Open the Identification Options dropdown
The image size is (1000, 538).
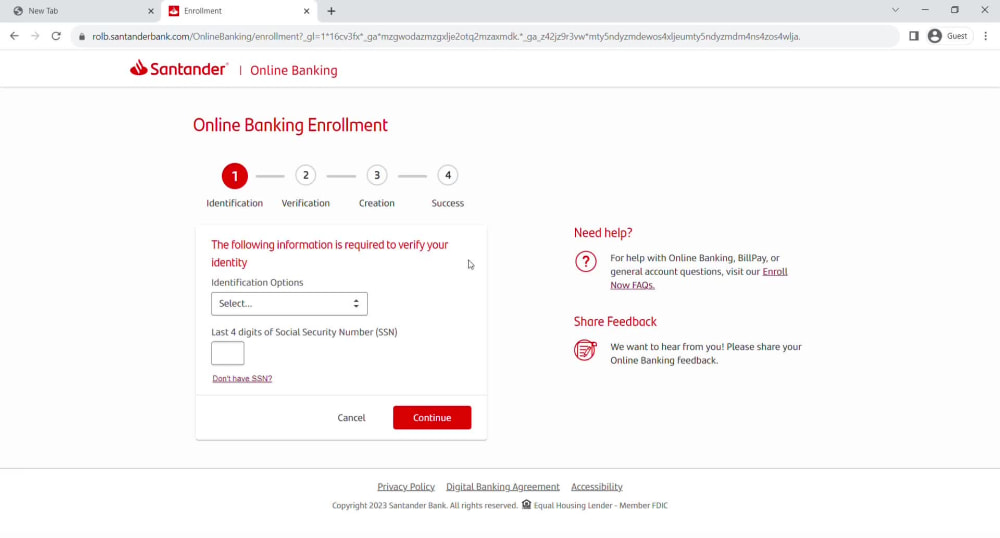pyautogui.click(x=289, y=303)
